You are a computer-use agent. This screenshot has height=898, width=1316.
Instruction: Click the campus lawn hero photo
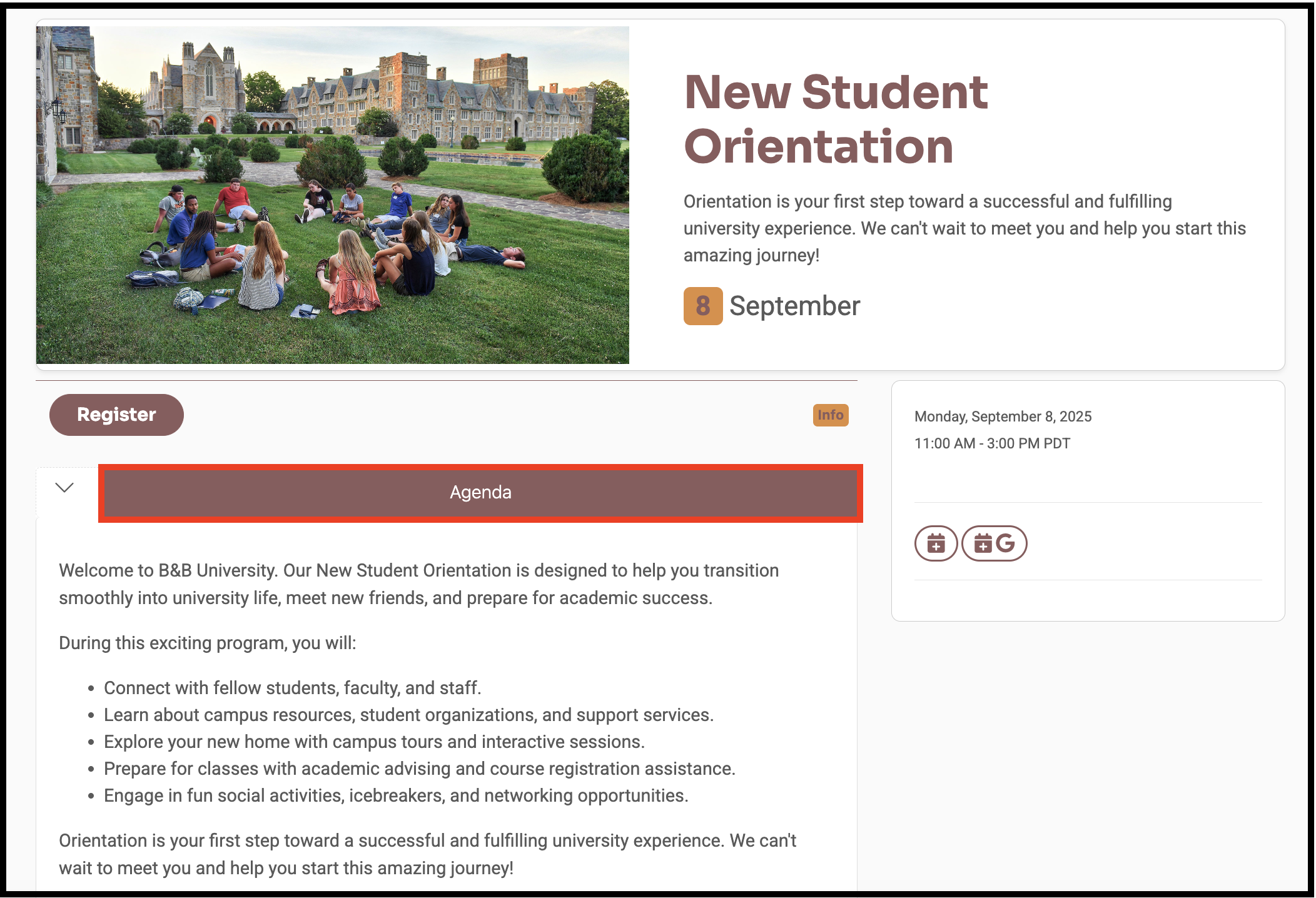pos(332,194)
